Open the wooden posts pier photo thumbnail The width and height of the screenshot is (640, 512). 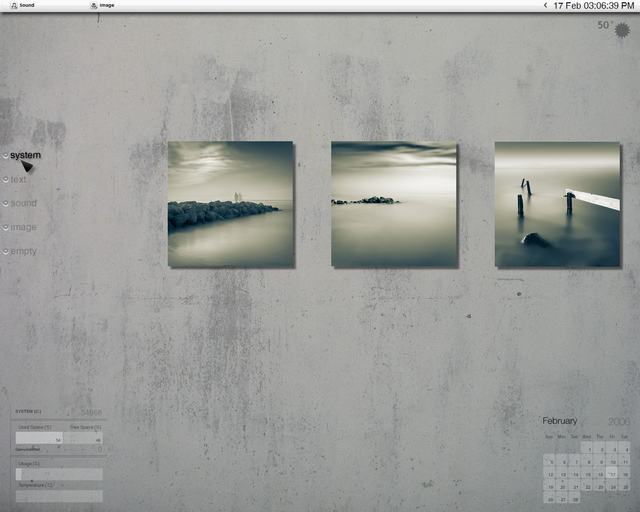point(558,204)
